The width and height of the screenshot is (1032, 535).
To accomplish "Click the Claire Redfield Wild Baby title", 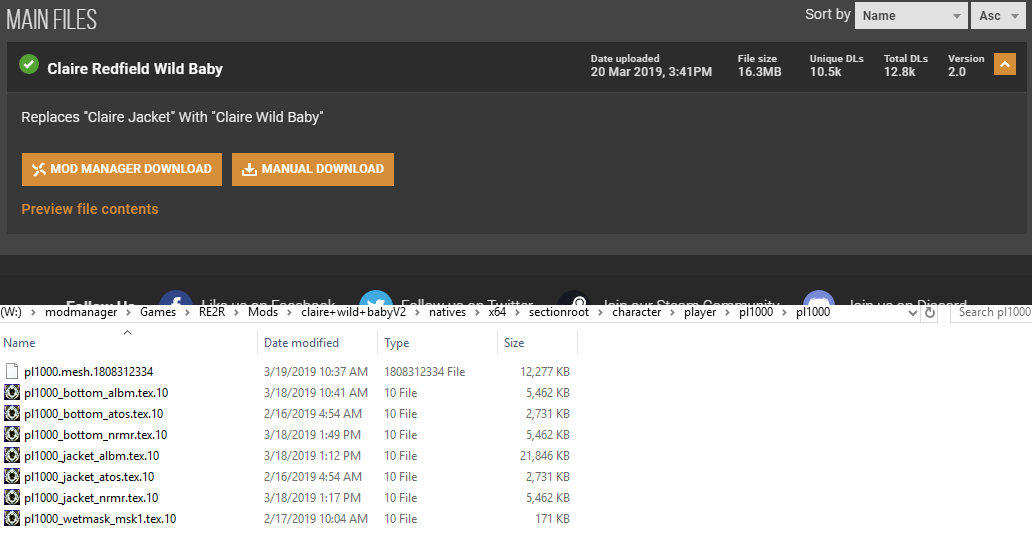I will (135, 69).
